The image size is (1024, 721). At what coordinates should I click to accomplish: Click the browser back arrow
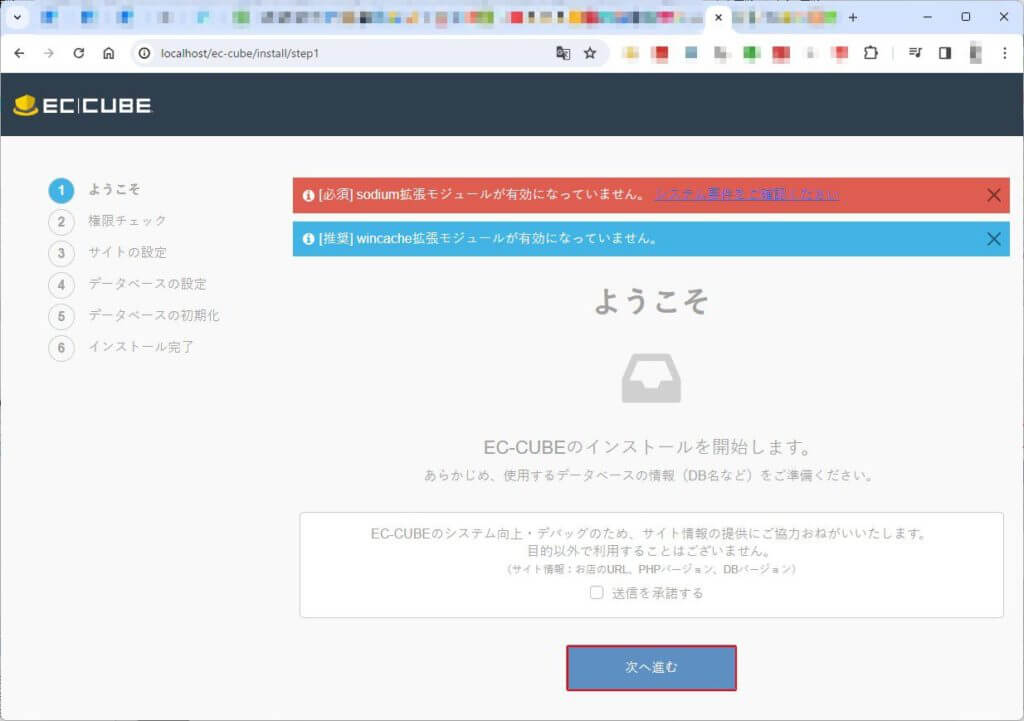[19, 53]
